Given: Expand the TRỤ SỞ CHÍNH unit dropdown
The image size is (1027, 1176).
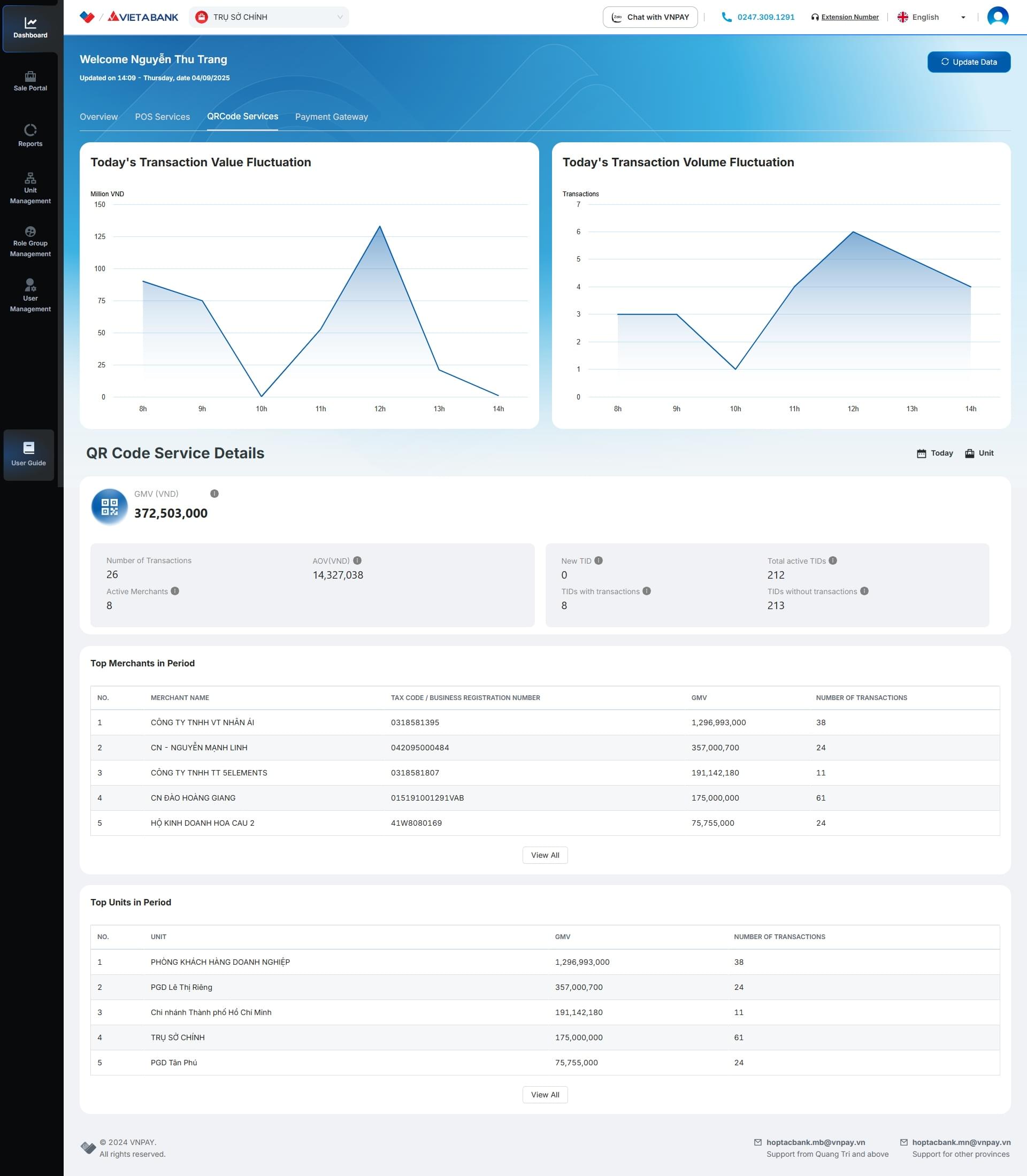Looking at the screenshot, I should tap(269, 17).
